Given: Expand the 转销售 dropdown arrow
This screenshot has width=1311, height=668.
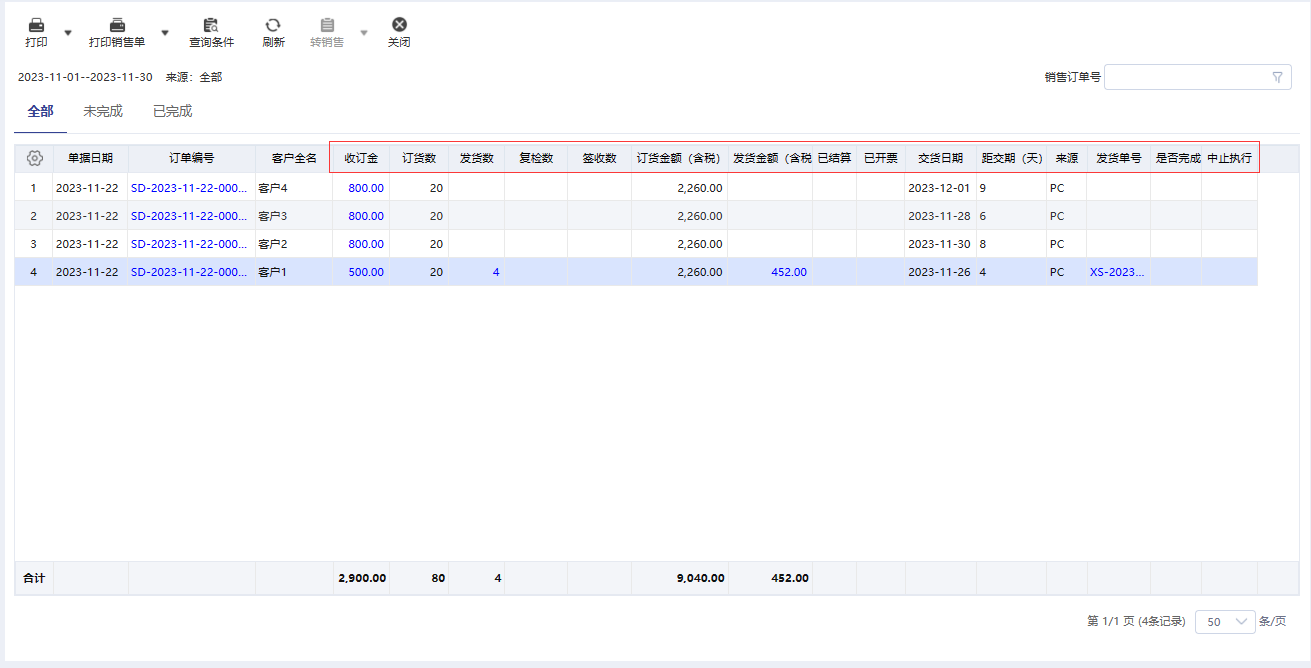Looking at the screenshot, I should pyautogui.click(x=364, y=33).
